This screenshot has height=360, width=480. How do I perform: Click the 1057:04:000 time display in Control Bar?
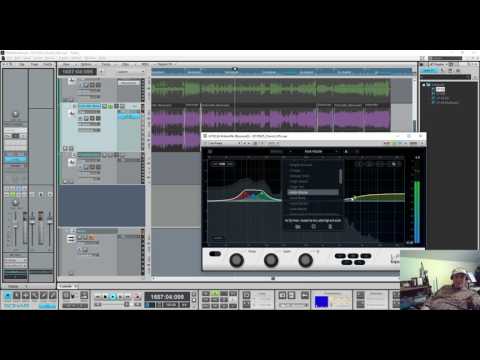click(x=167, y=296)
